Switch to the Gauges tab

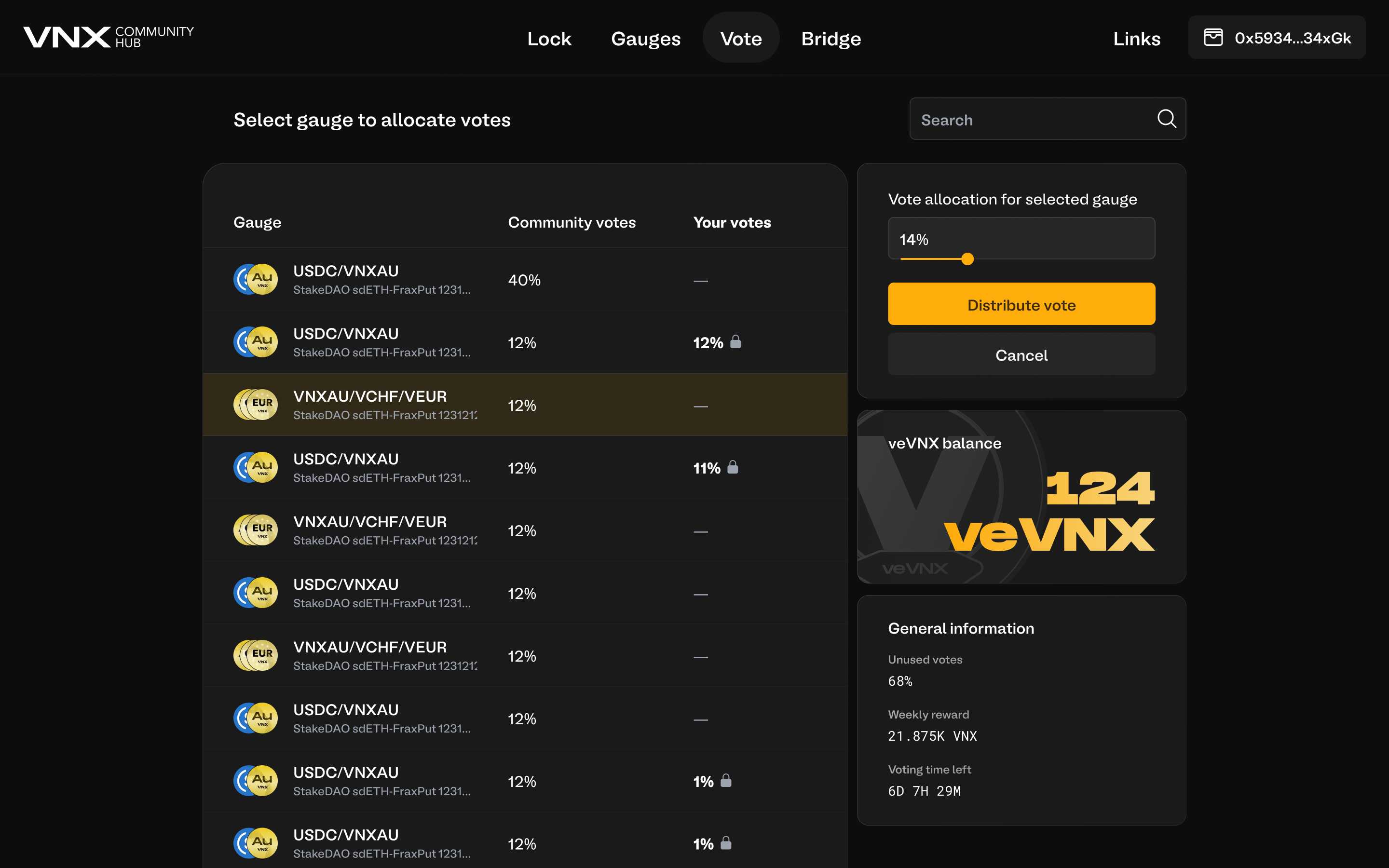(x=645, y=39)
